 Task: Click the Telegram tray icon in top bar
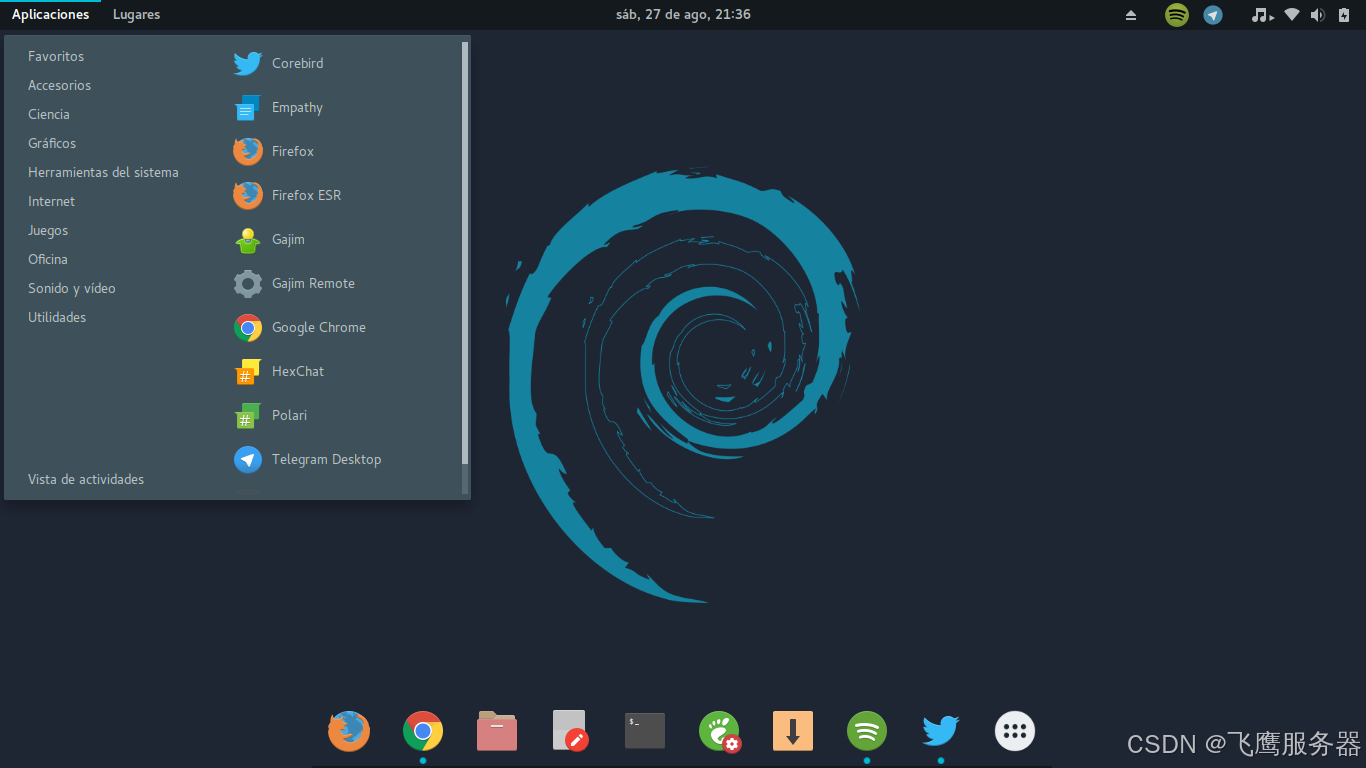pos(1213,15)
